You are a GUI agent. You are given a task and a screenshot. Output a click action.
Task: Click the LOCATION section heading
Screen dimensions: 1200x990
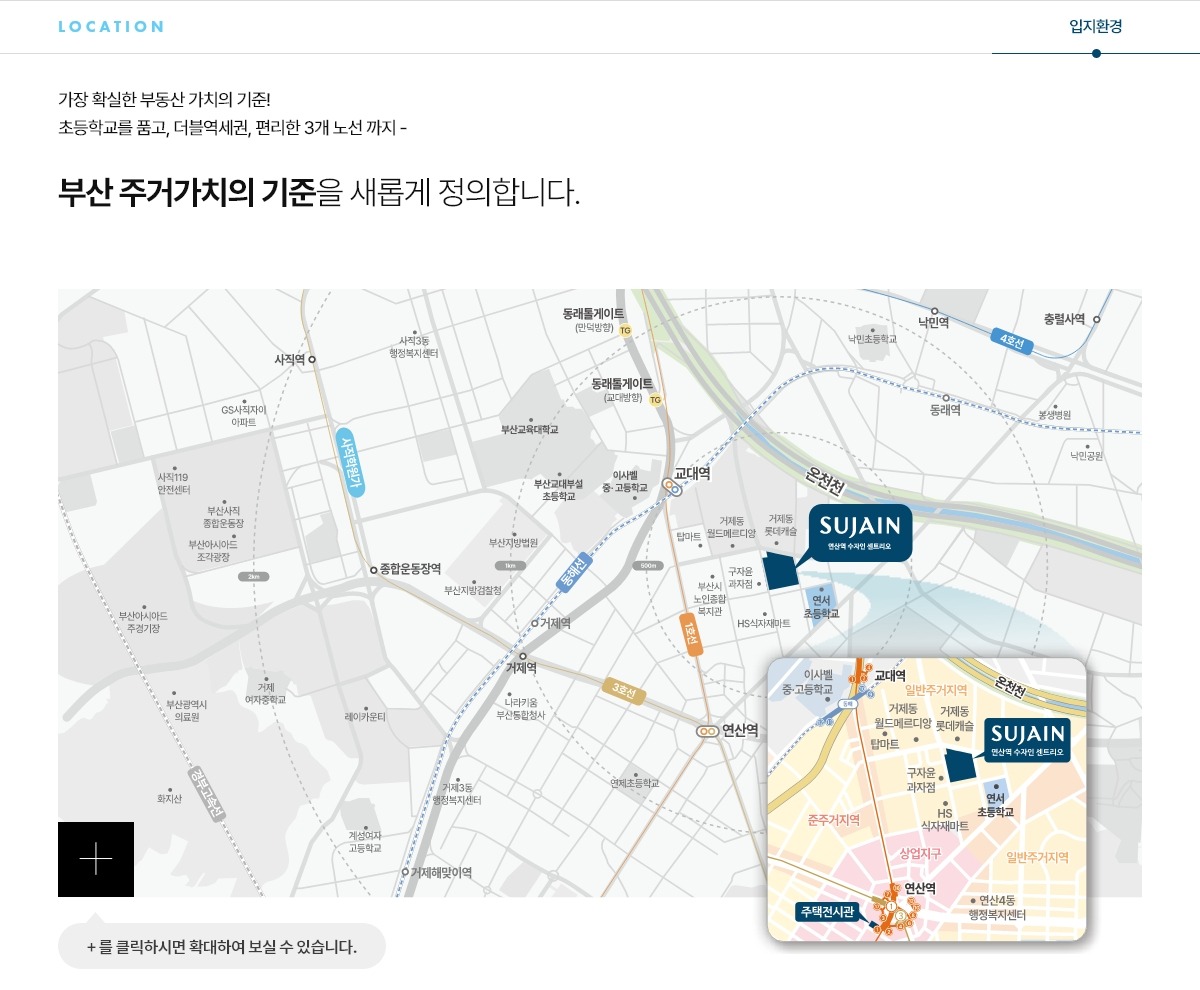coord(111,27)
